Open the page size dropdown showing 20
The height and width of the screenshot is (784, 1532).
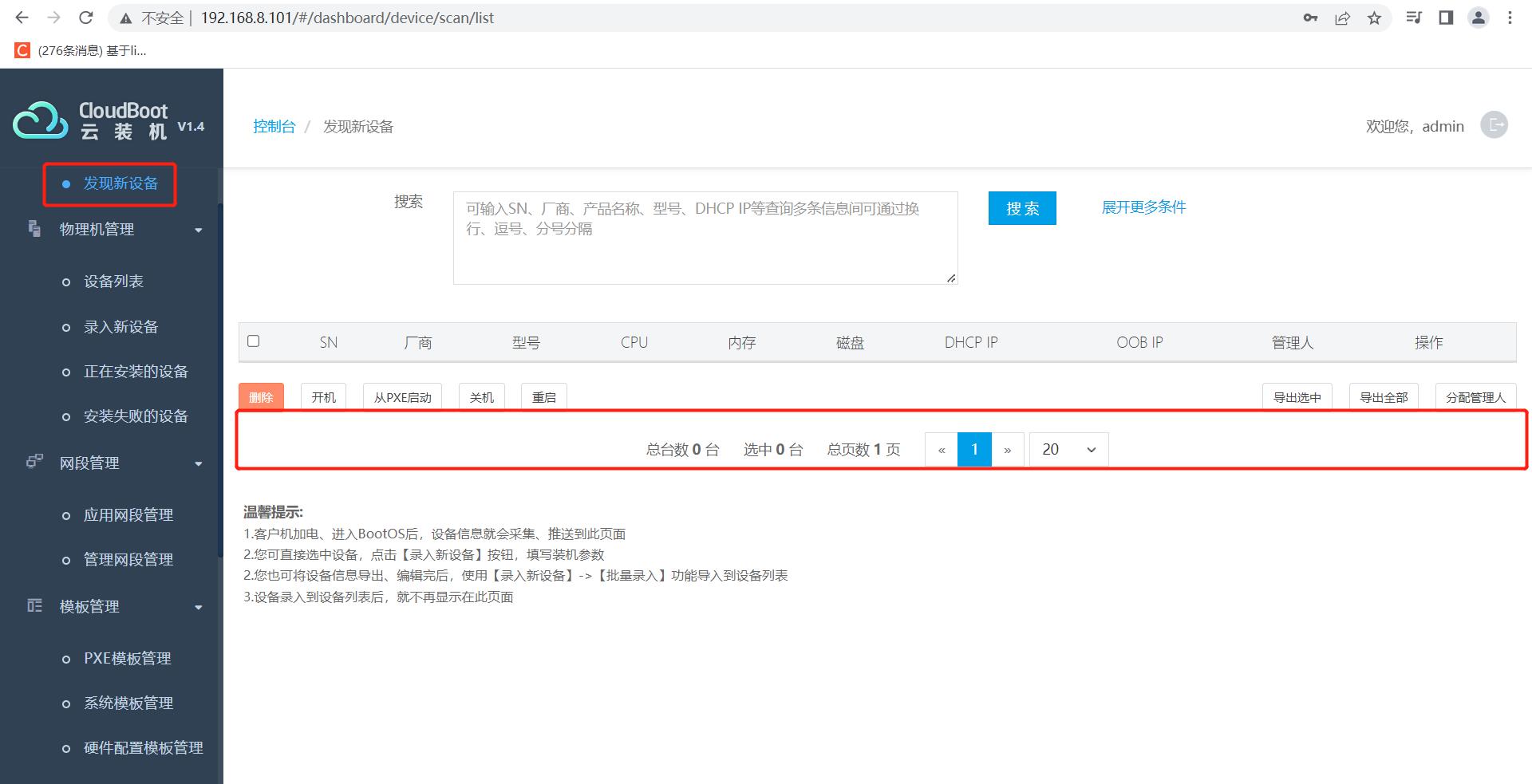(x=1068, y=449)
